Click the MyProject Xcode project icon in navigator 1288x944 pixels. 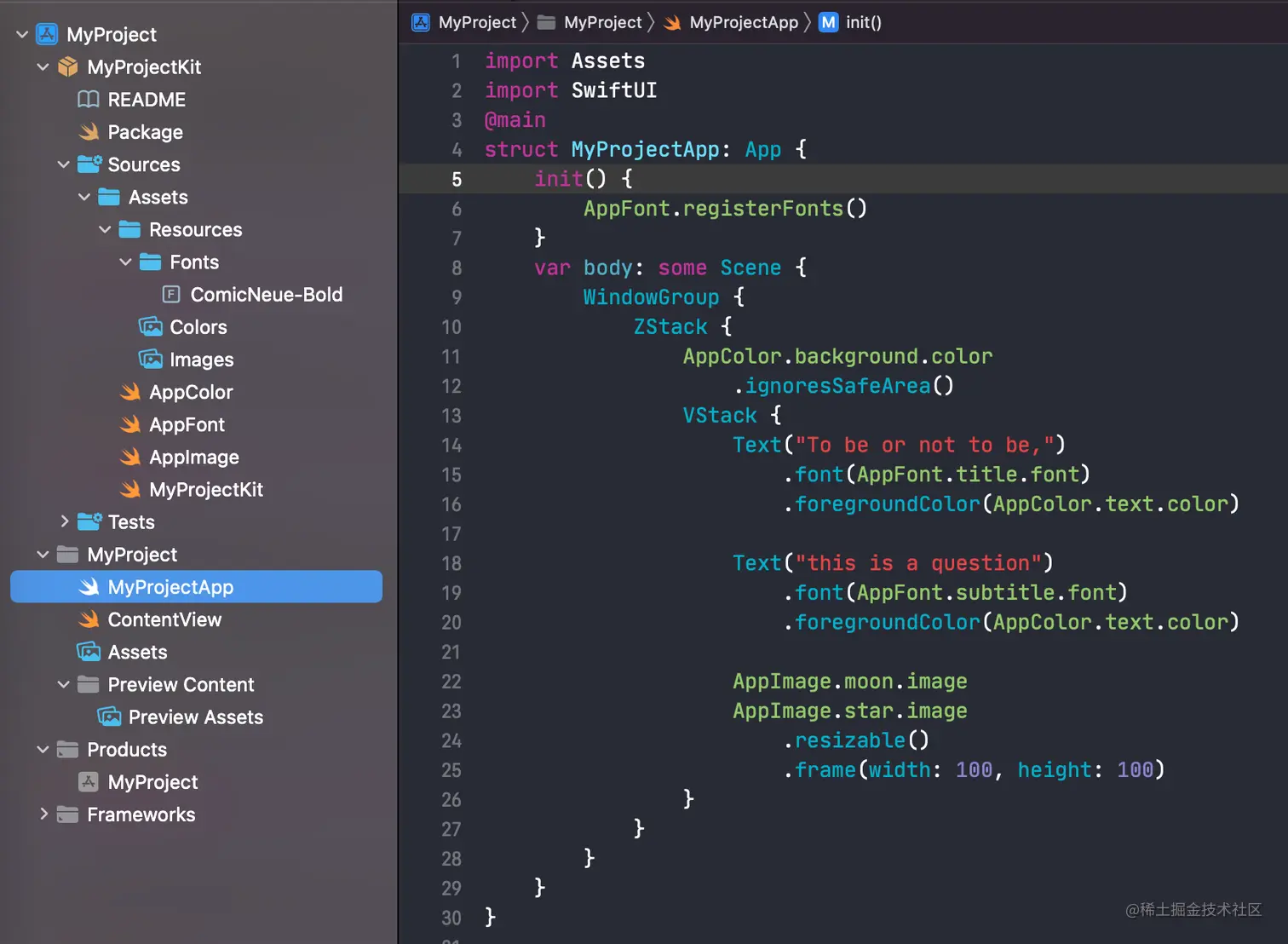click(x=47, y=34)
